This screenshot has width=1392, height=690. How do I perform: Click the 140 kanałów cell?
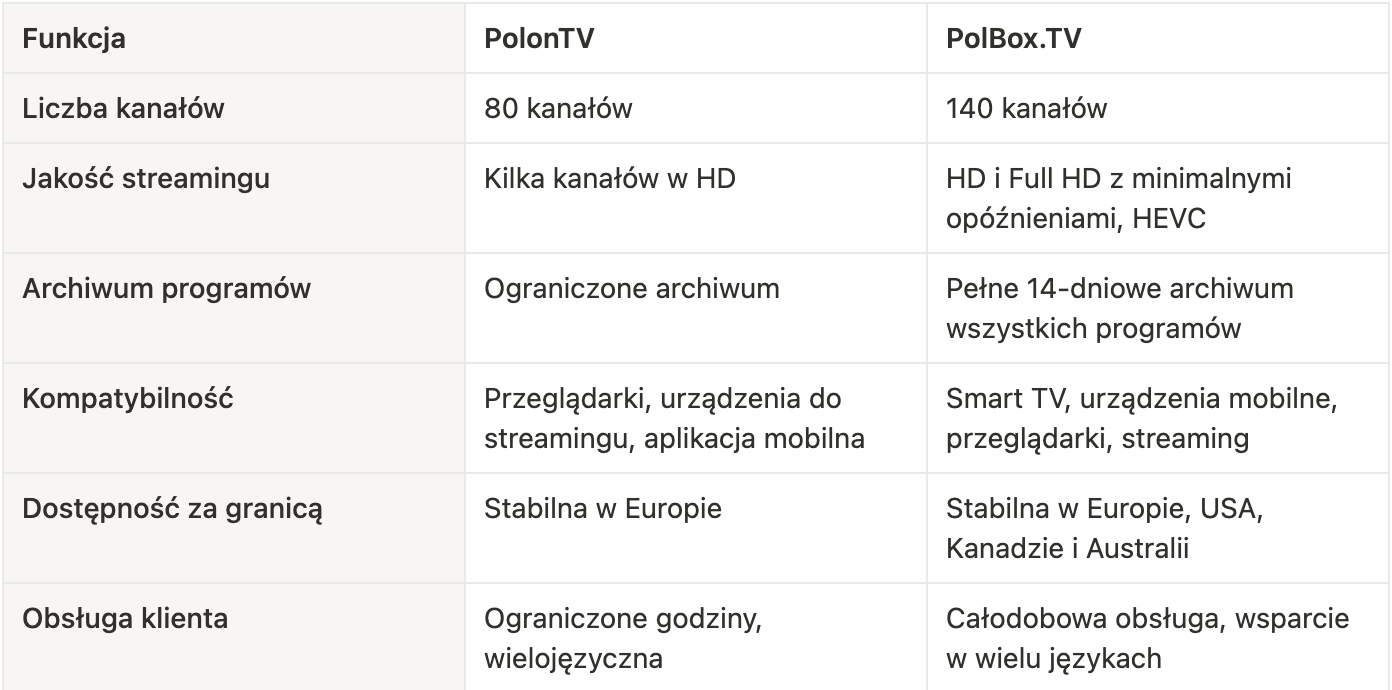tap(1026, 108)
